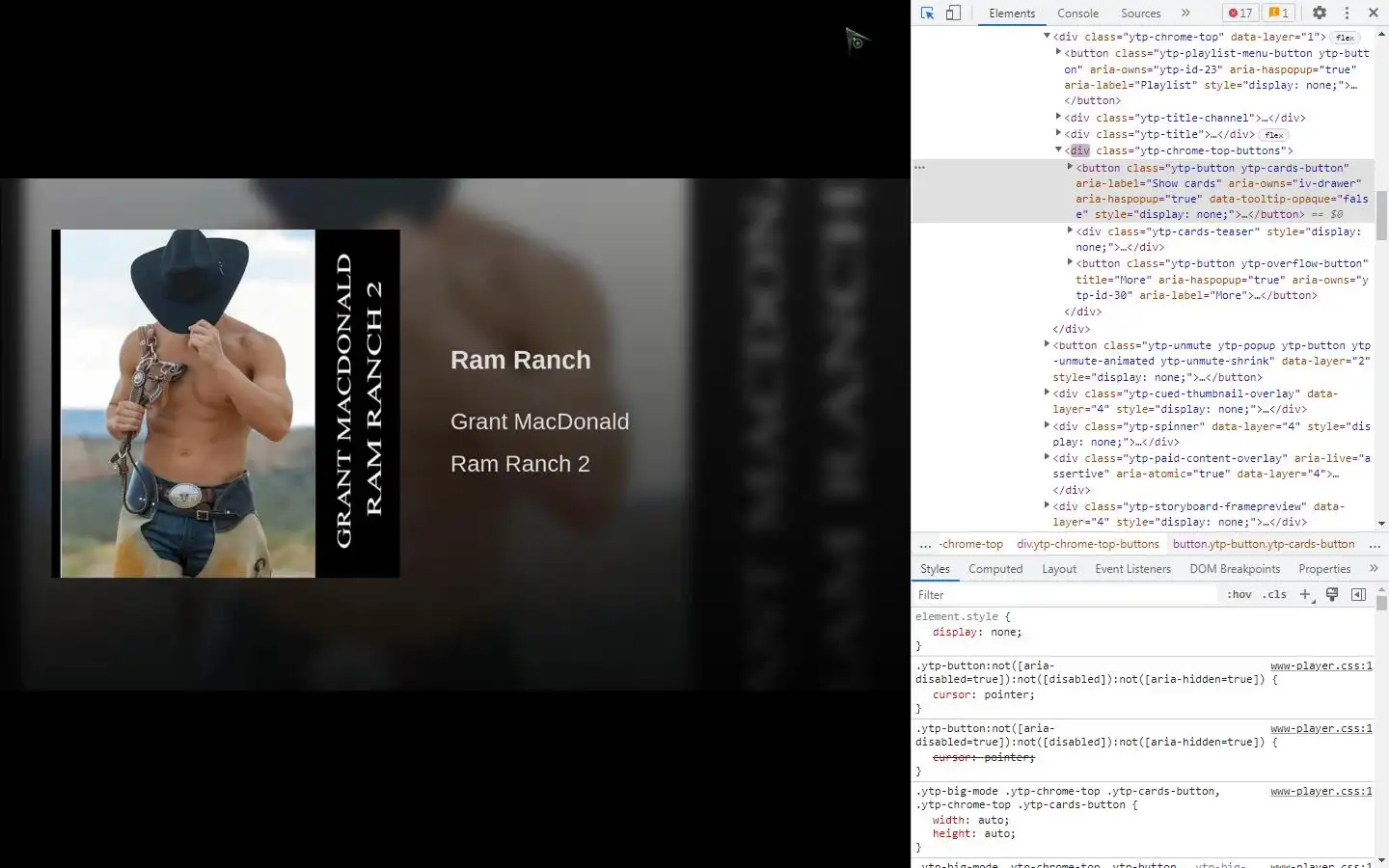1389x868 pixels.
Task: Open the Computed tab
Action: click(x=995, y=569)
